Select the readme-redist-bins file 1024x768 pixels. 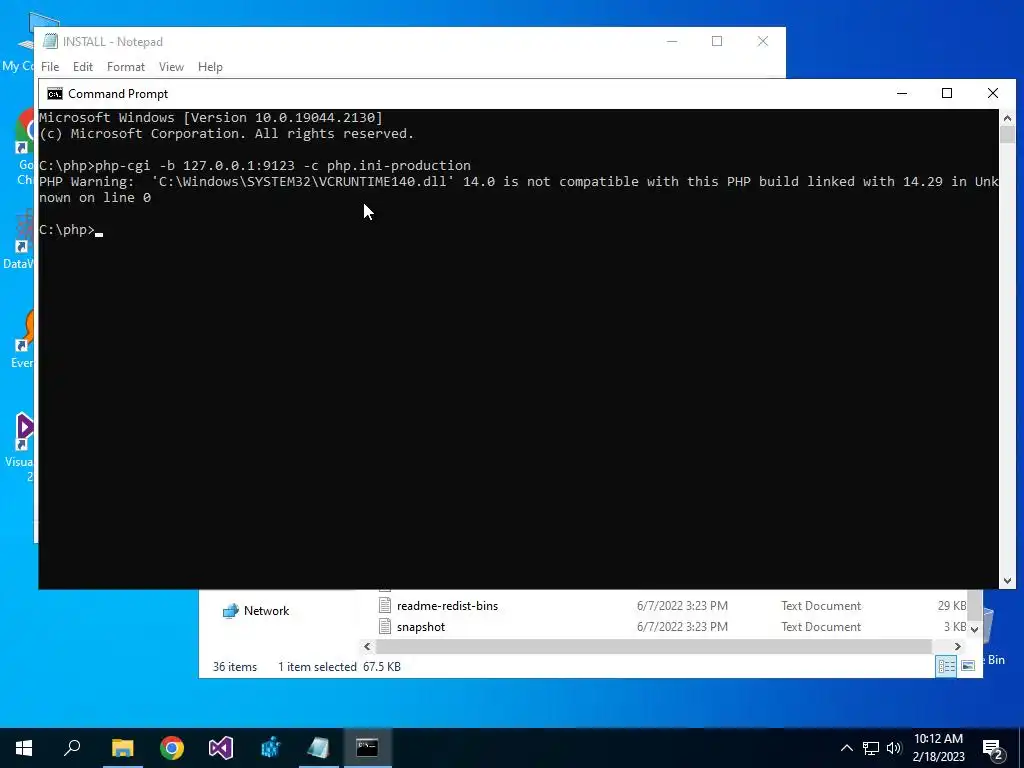coord(447,606)
